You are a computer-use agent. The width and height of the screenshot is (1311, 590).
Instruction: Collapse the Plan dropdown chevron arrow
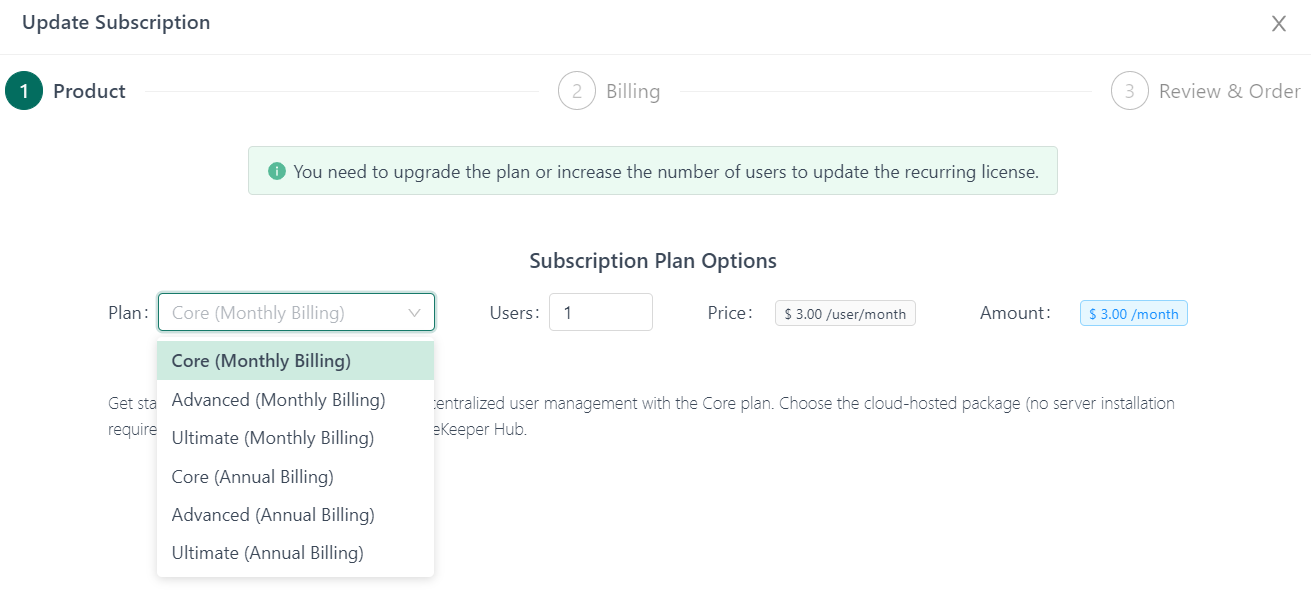pyautogui.click(x=415, y=313)
